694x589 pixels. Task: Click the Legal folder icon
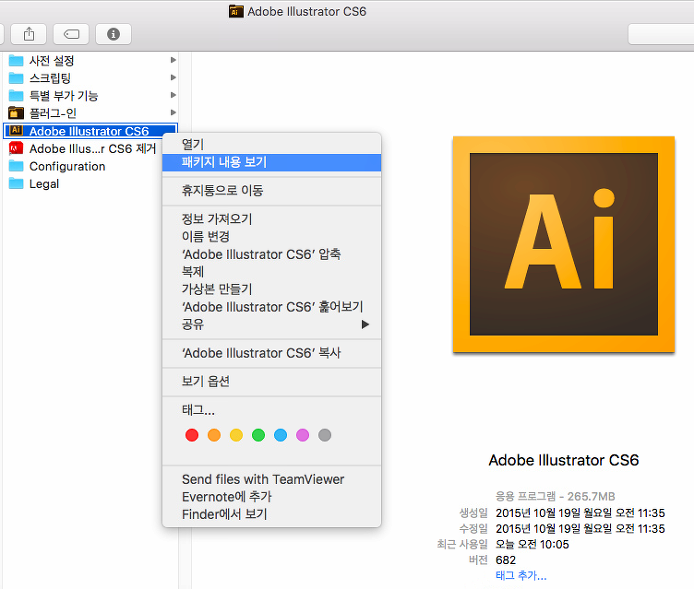point(16,184)
